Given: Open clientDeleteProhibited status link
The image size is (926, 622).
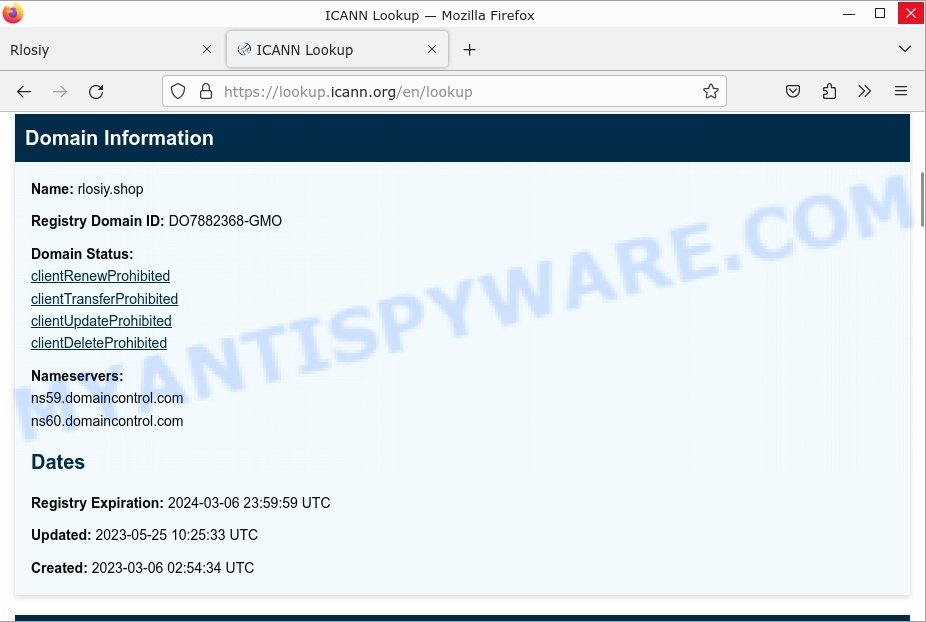Looking at the screenshot, I should click(x=99, y=343).
